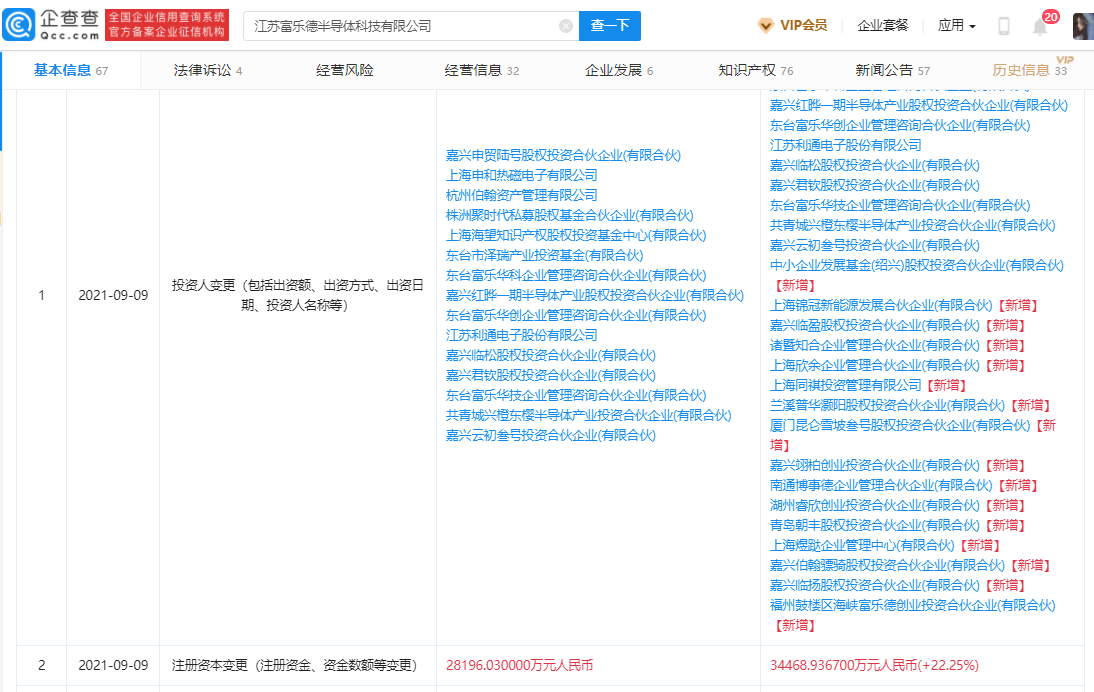Select 2021-09-09 date in row 1
Viewport: 1094px width, 692px height.
pyautogui.click(x=113, y=295)
